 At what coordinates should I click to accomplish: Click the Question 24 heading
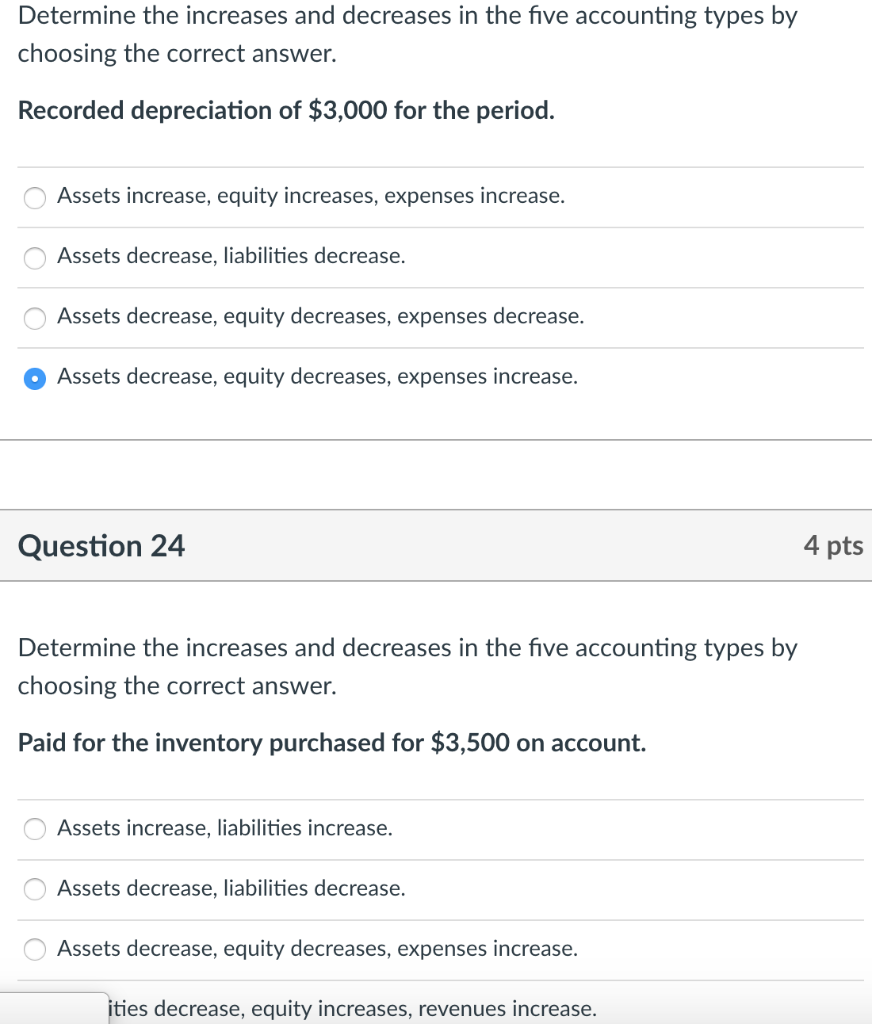[x=100, y=546]
